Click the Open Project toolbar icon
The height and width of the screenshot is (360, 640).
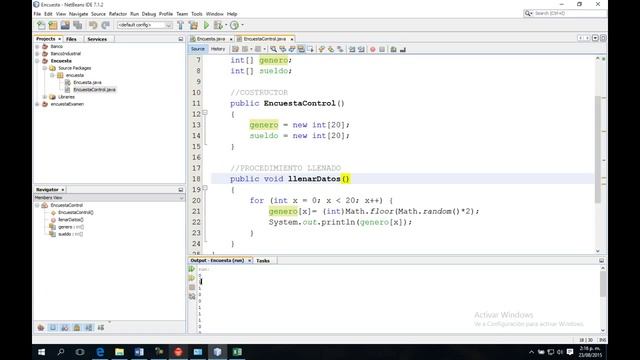65,25
